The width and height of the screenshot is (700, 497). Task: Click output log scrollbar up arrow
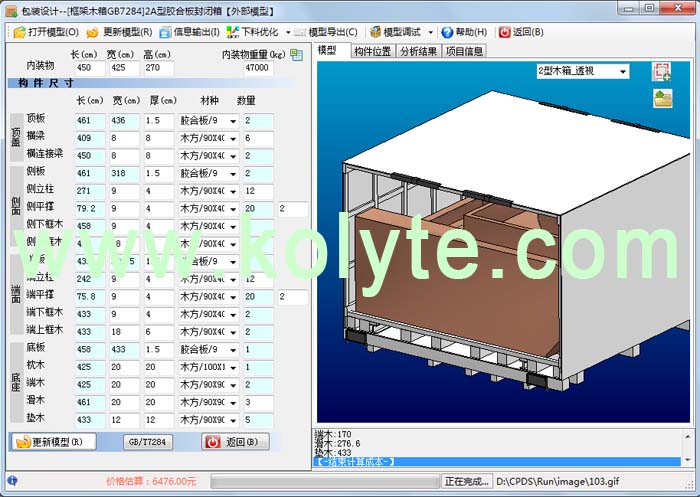[x=688, y=436]
